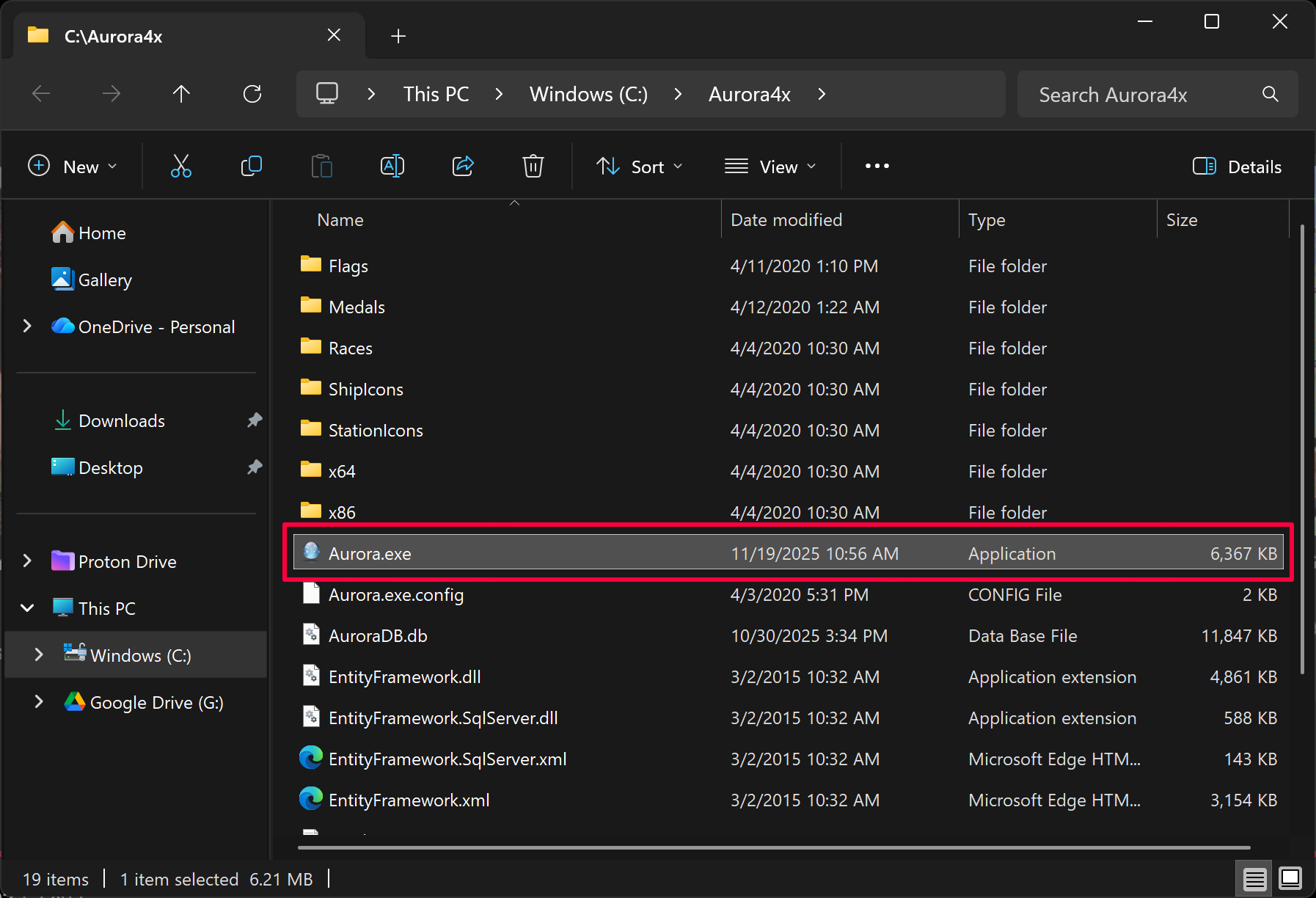Open the Sort dropdown
Viewport: 1316px width, 898px height.
639,167
